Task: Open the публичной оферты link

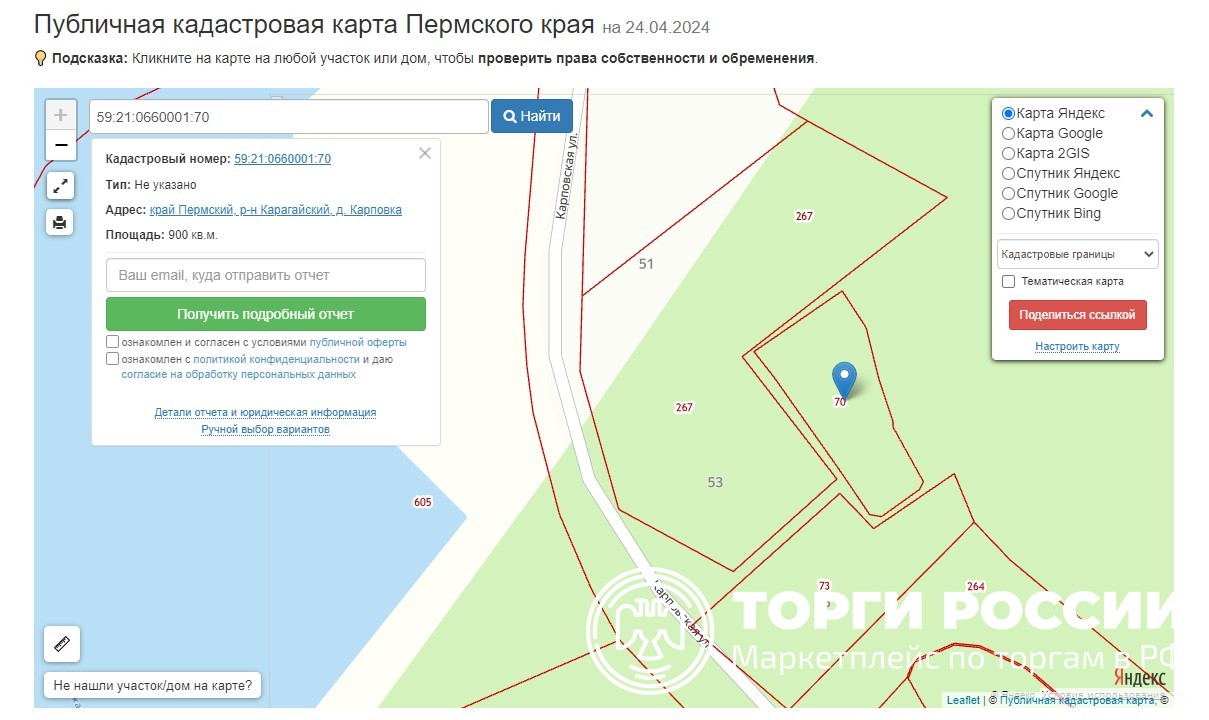Action: (x=358, y=342)
